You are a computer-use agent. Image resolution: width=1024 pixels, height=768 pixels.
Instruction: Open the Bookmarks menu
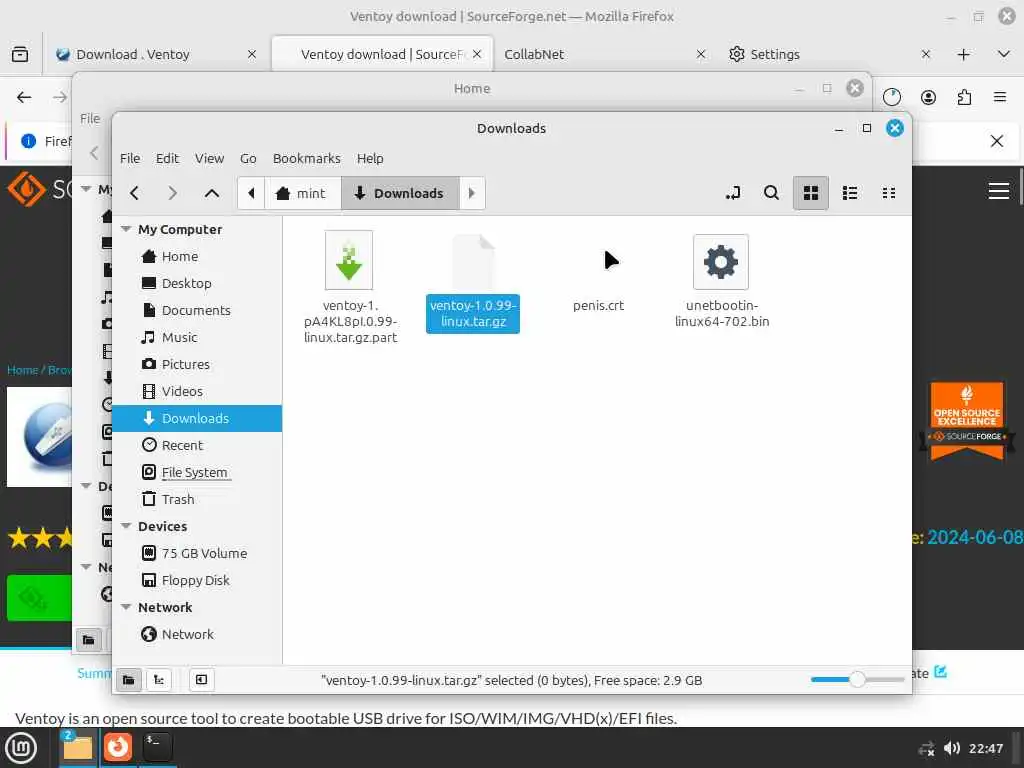coord(306,158)
